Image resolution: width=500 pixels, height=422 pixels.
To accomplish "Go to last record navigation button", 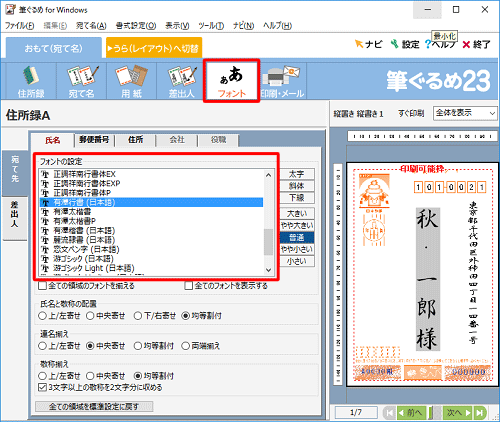I will point(480,413).
